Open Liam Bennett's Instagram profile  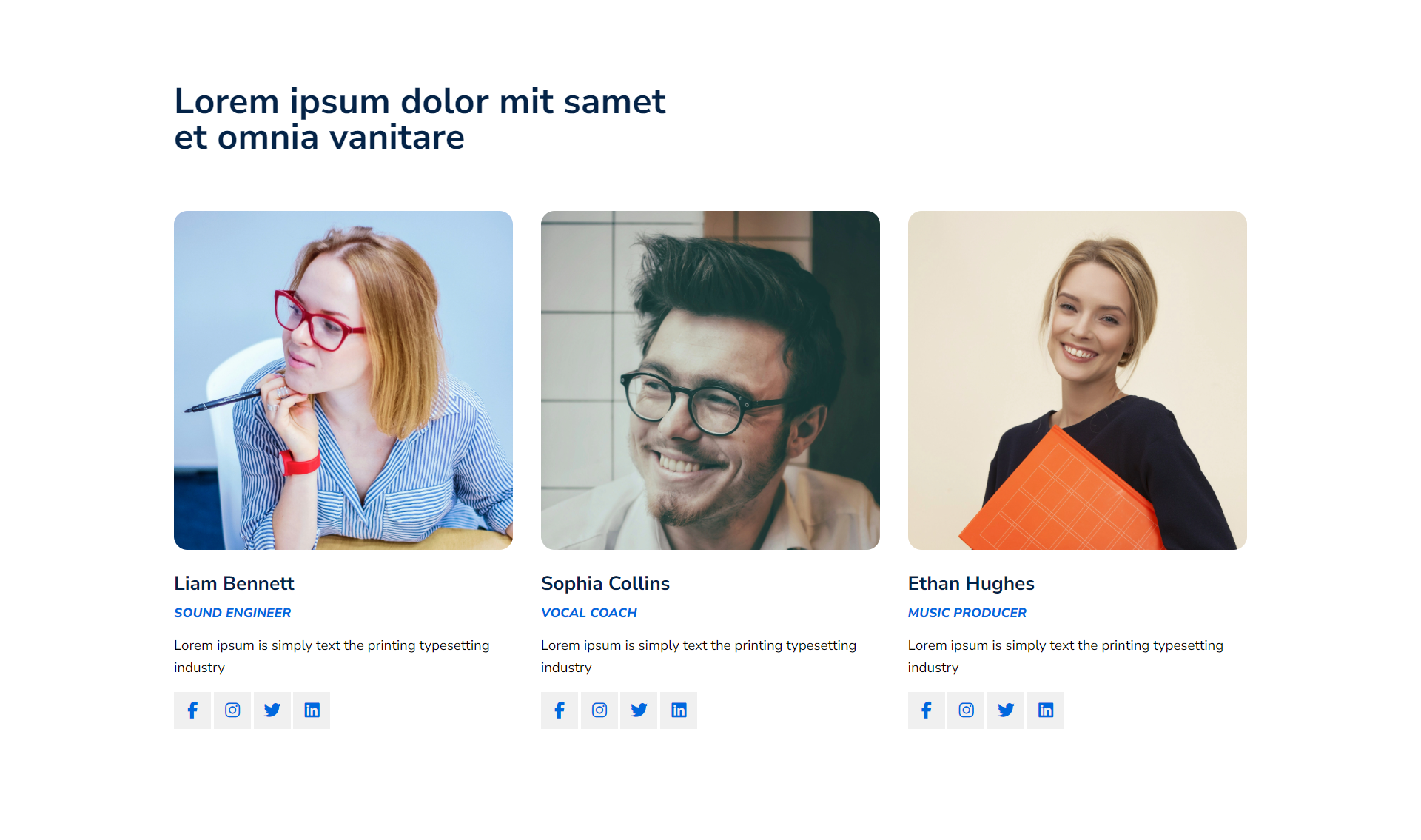pyautogui.click(x=232, y=710)
